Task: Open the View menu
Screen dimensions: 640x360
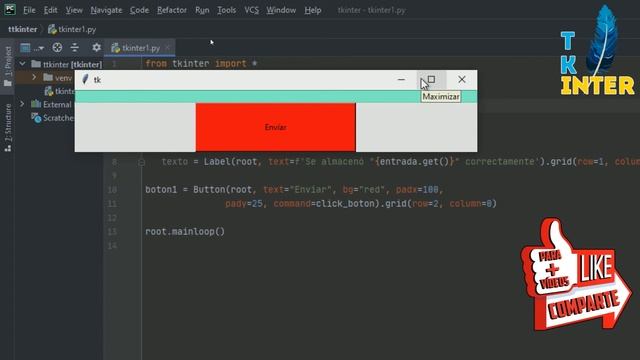Action: (x=74, y=10)
